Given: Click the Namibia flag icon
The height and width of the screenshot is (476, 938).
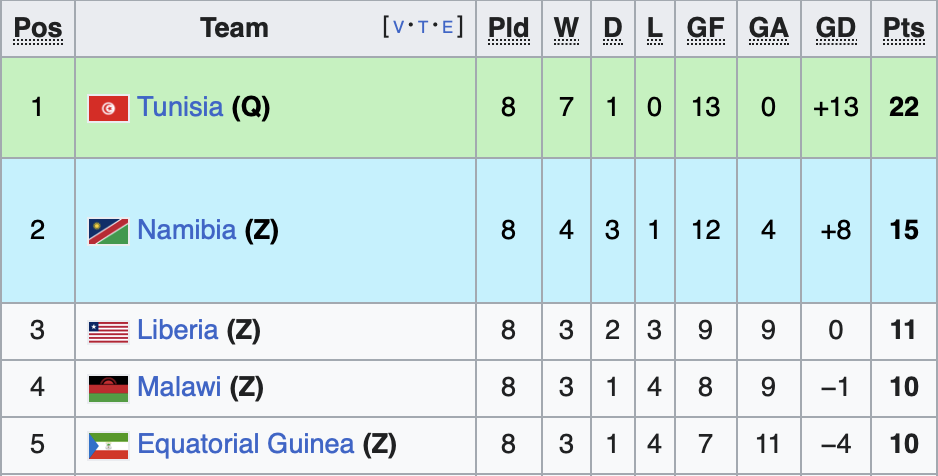Looking at the screenshot, I should point(108,231).
